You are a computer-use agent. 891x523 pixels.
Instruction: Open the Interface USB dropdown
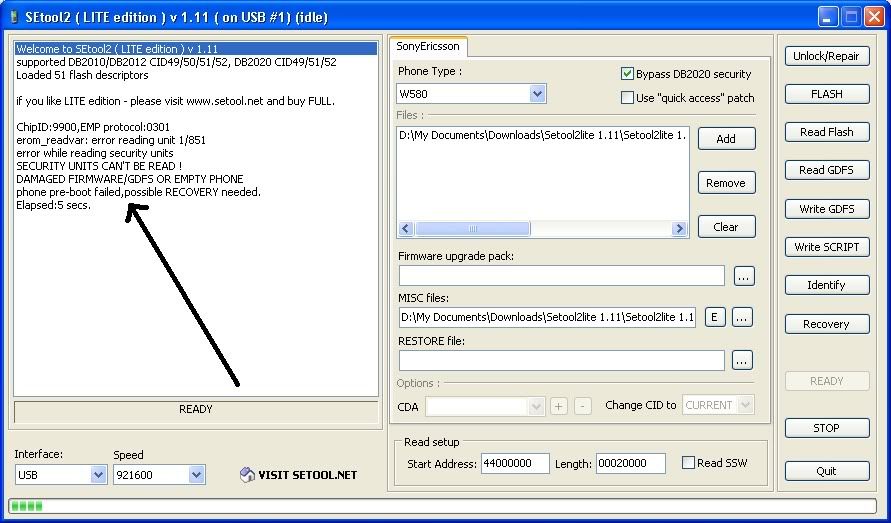(x=98, y=475)
